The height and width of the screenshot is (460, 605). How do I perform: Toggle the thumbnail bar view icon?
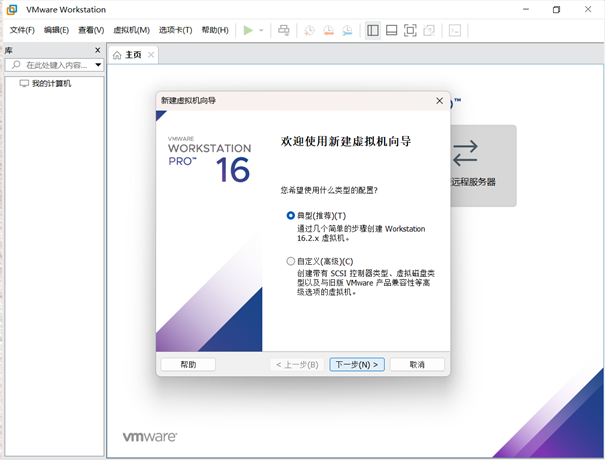tap(391, 30)
